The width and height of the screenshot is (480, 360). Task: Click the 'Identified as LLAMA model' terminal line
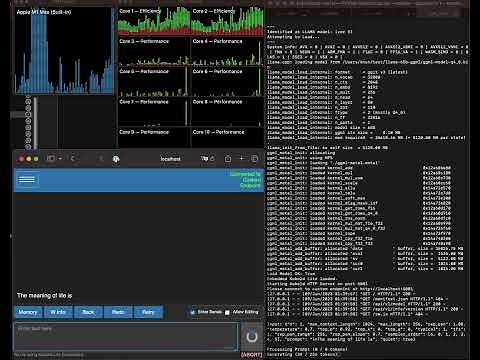tap(309, 32)
